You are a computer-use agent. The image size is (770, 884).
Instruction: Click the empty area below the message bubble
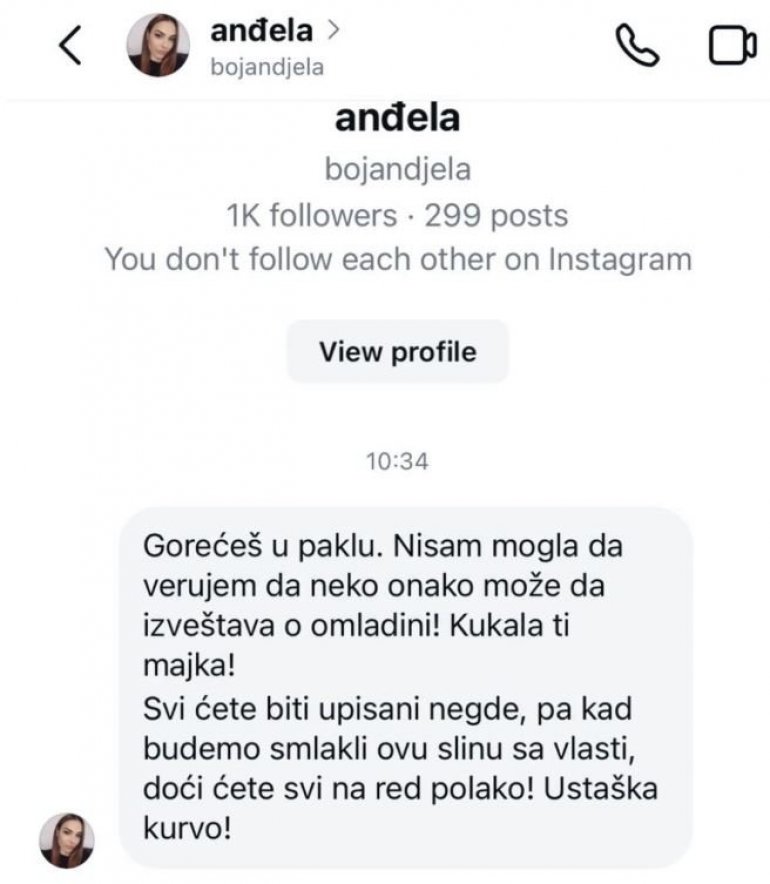[400, 874]
